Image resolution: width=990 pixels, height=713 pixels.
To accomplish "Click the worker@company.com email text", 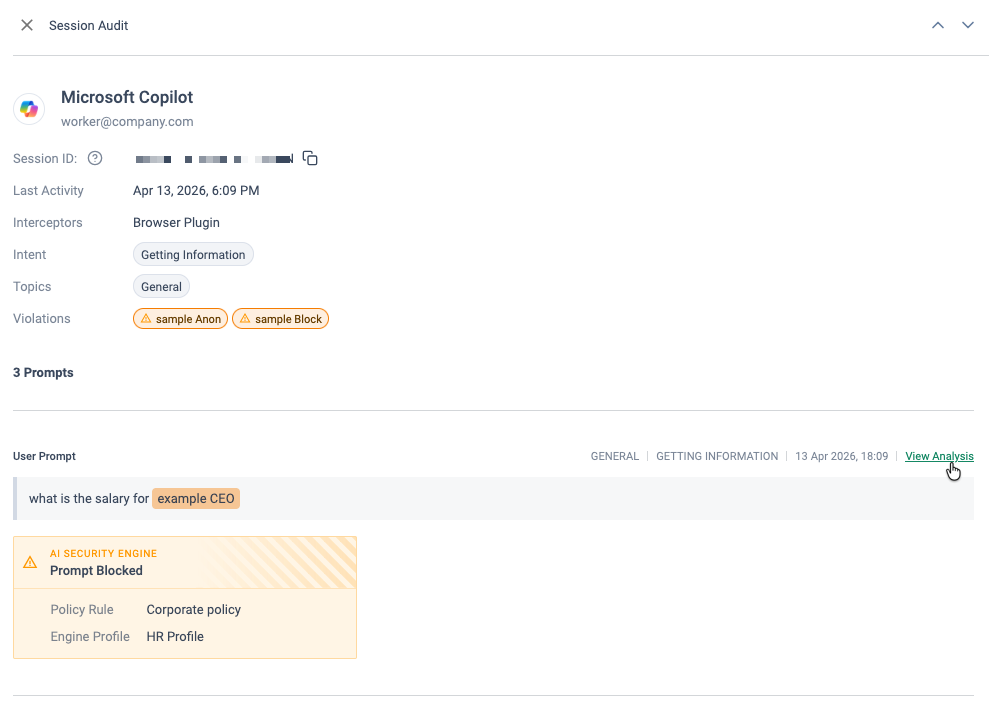I will click(x=127, y=121).
